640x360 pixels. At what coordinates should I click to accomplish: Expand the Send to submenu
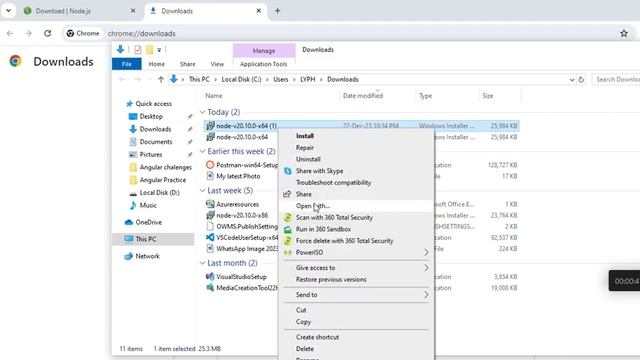(x=356, y=295)
